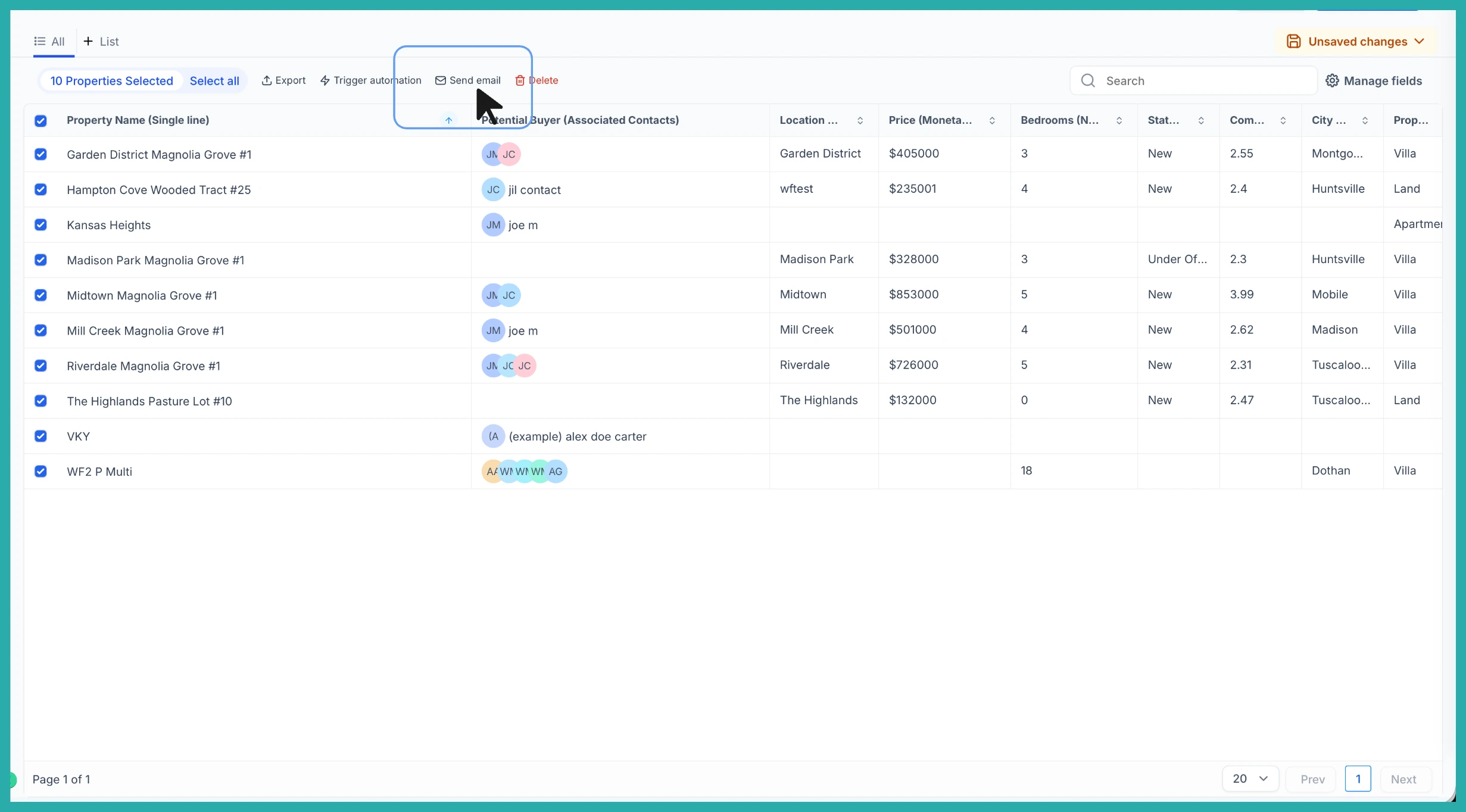Click the AG avatar in WF2 P Multi row
Viewport: 1466px width, 812px height.
click(556, 471)
